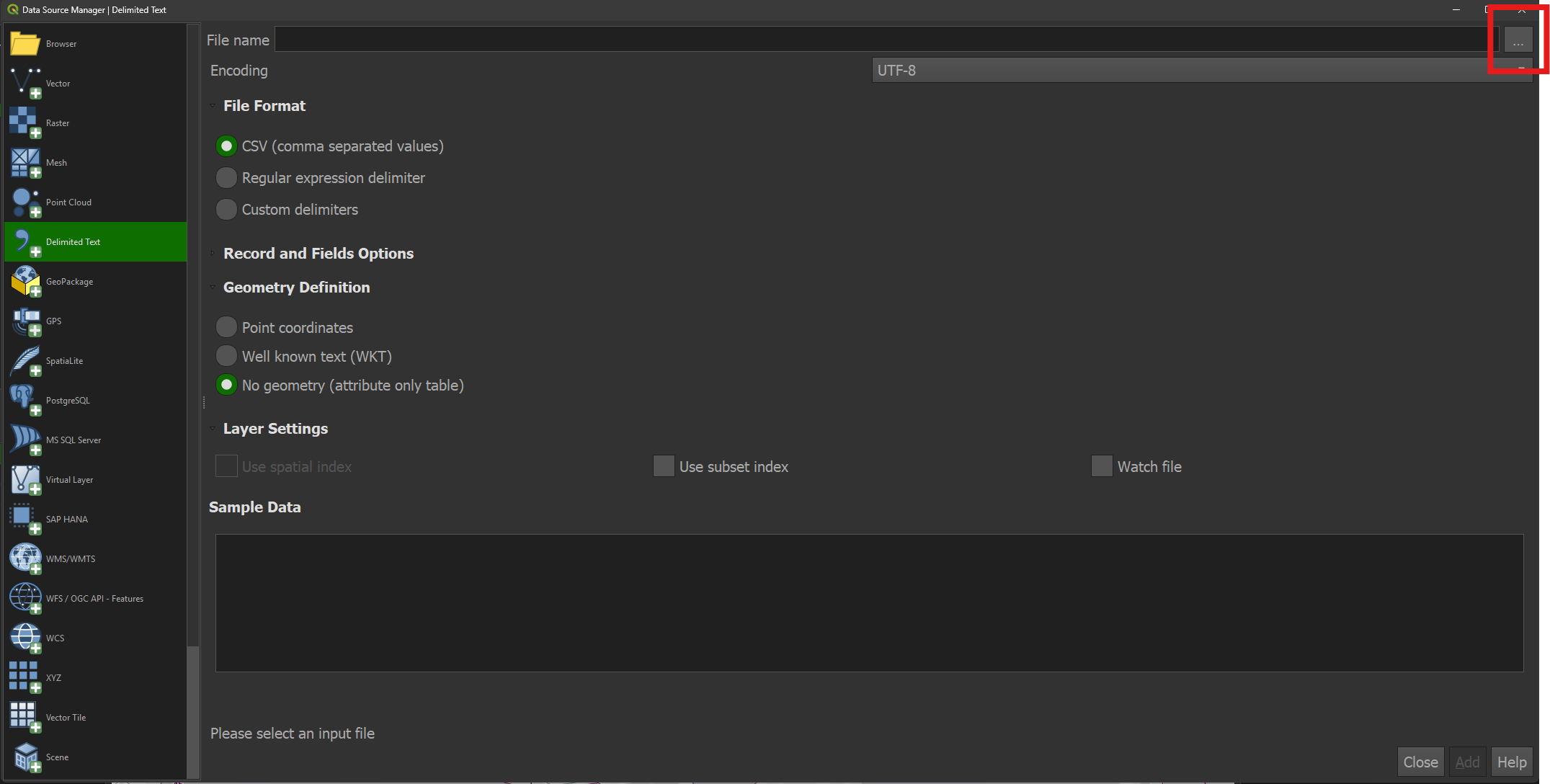
Task: Select the Vector Tile icon
Action: click(x=25, y=717)
